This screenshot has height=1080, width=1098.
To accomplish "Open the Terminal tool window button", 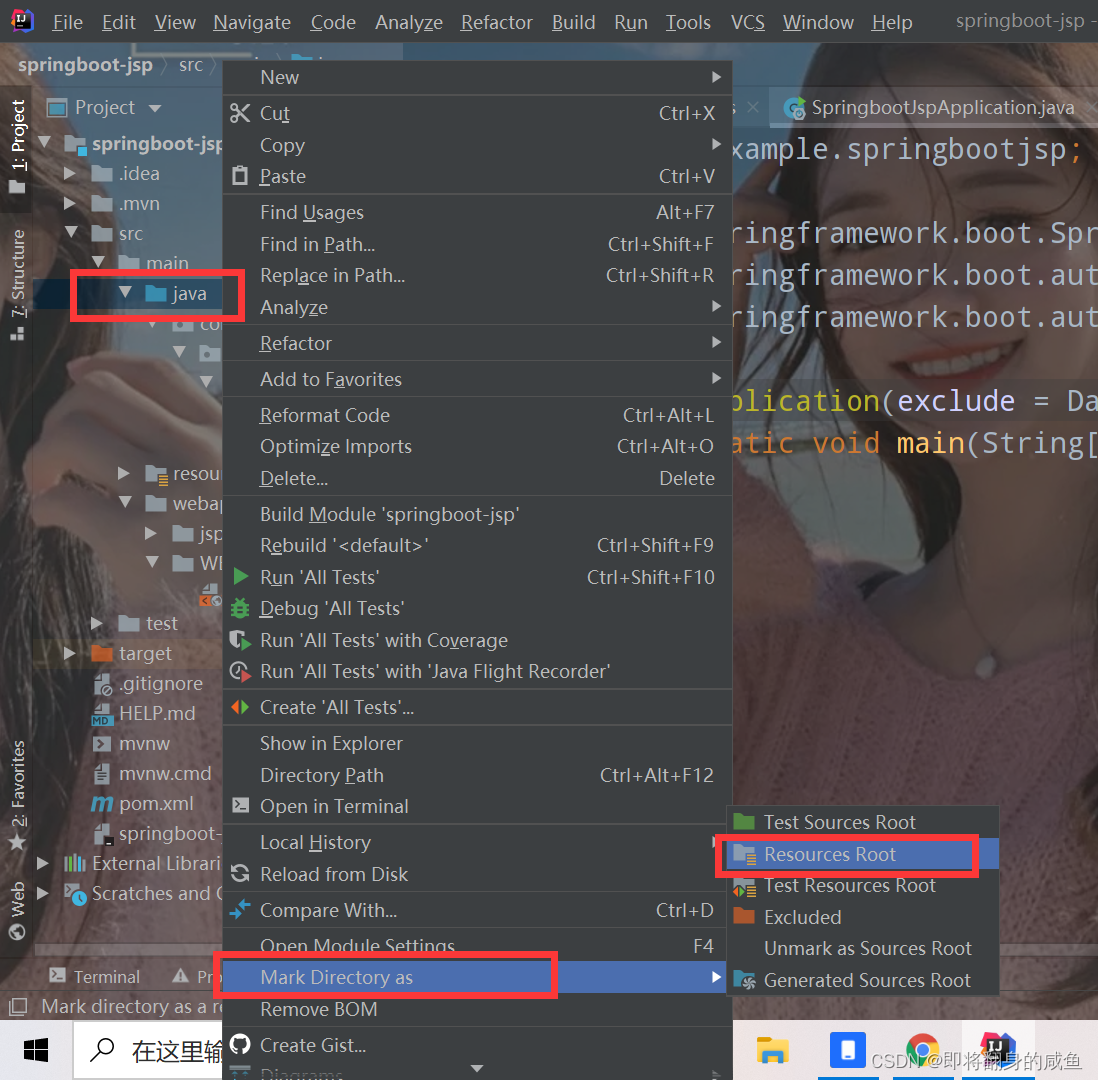I will point(95,976).
